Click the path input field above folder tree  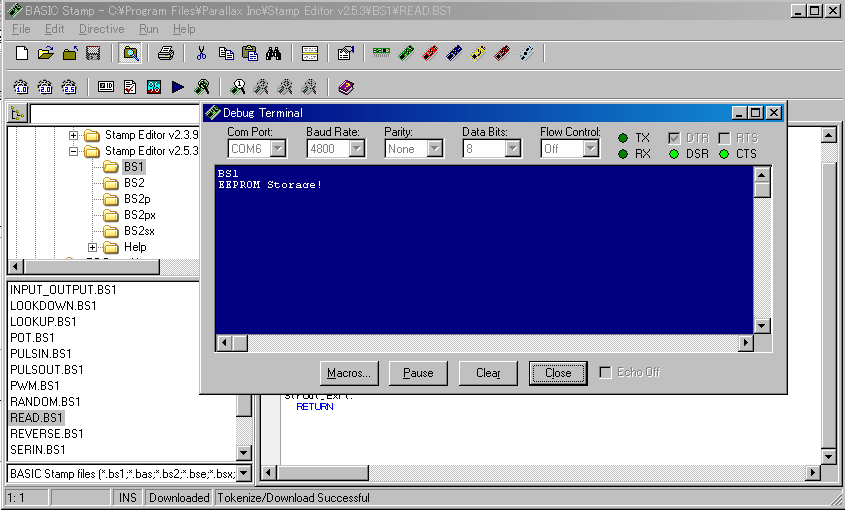point(115,114)
